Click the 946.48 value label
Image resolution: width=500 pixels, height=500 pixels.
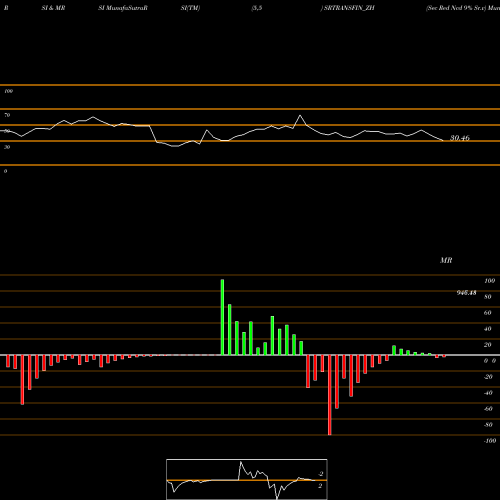(466, 293)
